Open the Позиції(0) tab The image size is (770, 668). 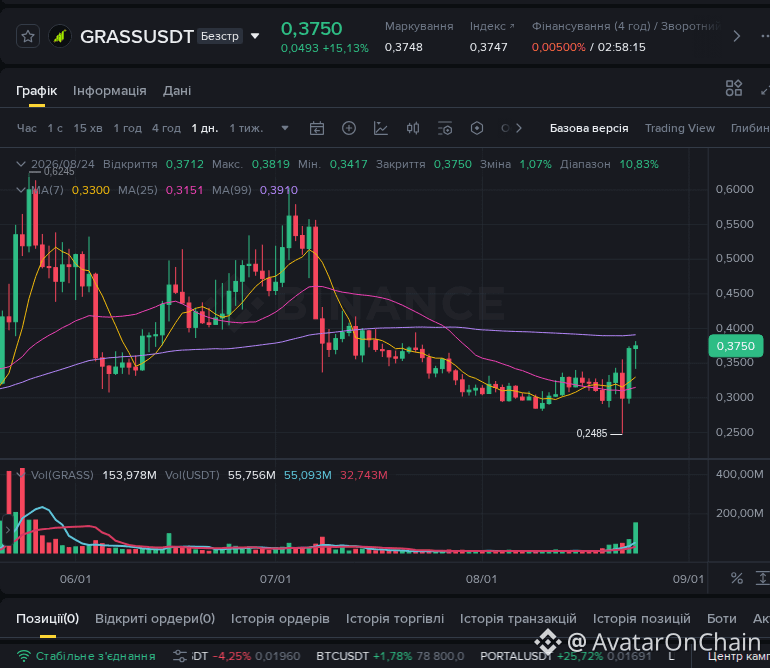48,618
